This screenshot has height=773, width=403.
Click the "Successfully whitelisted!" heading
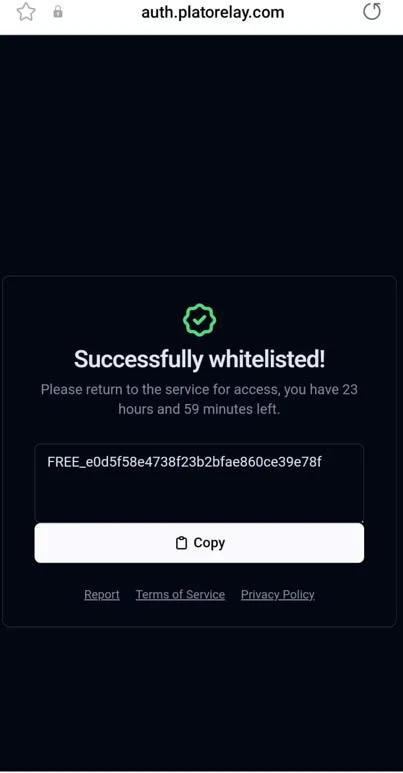tap(199, 359)
